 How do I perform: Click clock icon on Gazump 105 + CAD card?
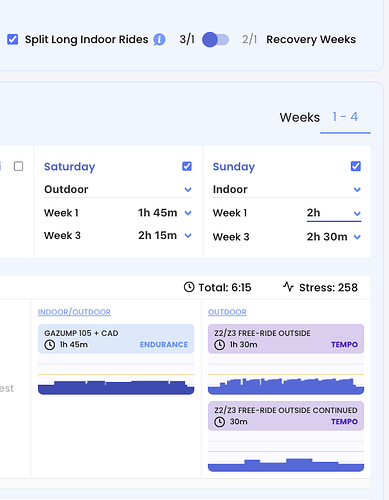[50, 345]
